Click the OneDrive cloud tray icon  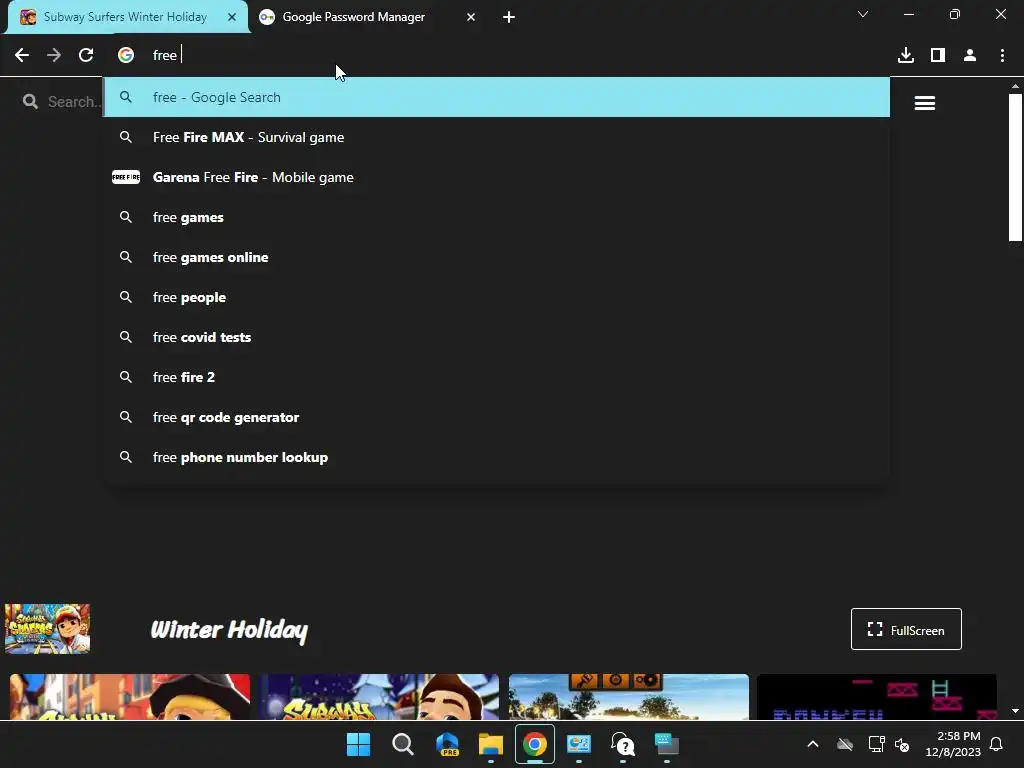pyautogui.click(x=845, y=744)
